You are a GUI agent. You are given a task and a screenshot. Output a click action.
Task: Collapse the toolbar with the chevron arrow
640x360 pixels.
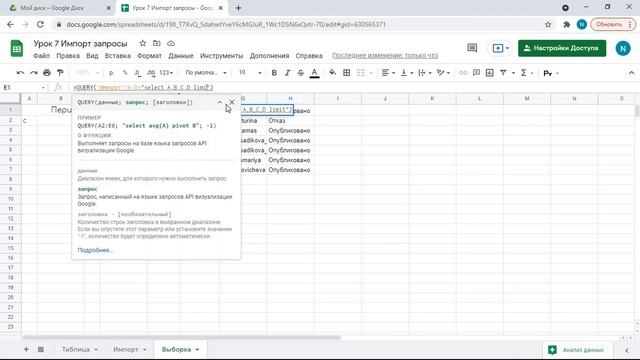(631, 73)
